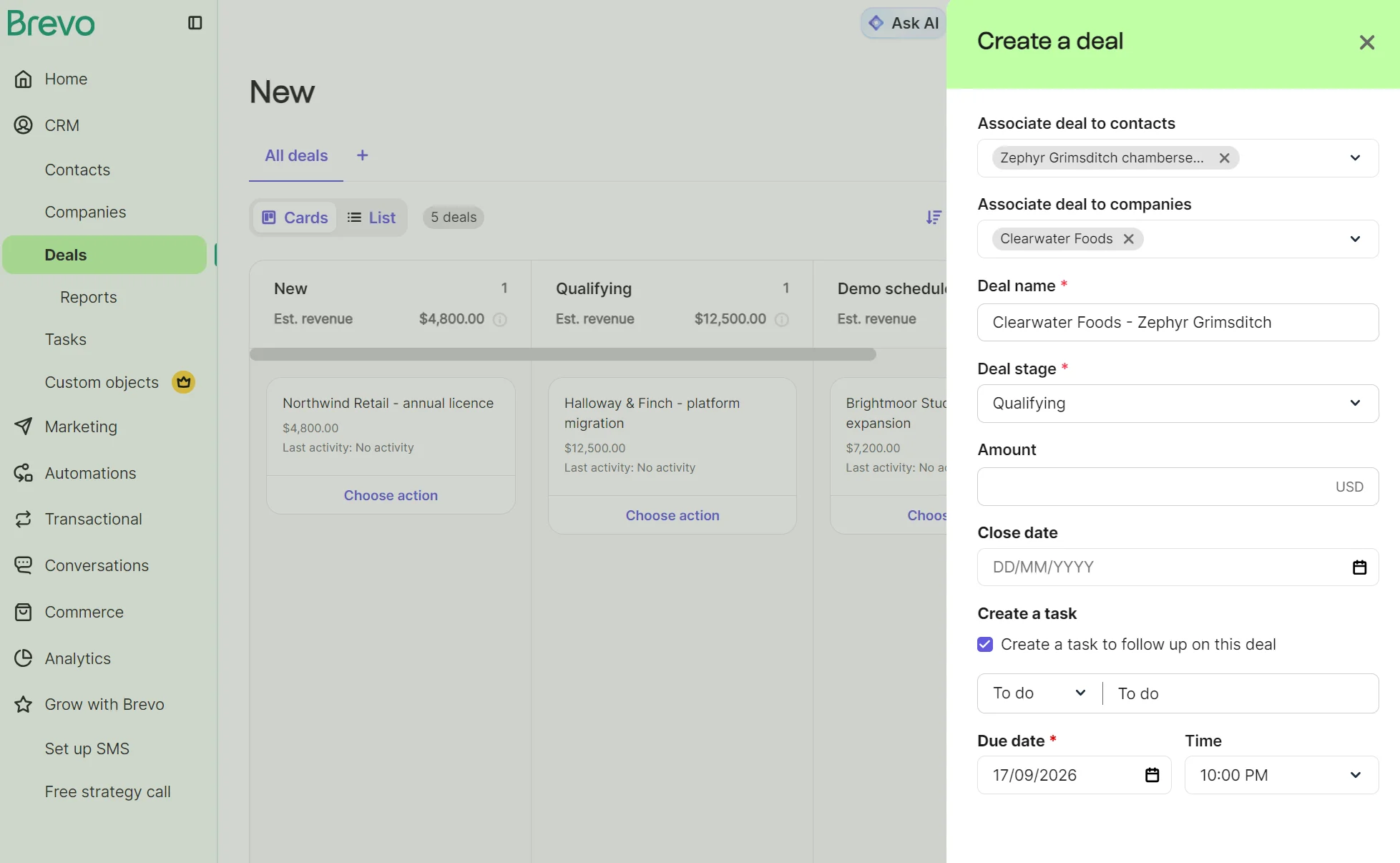Viewport: 1400px width, 863px height.
Task: Add a new deals view with plus
Action: click(363, 155)
